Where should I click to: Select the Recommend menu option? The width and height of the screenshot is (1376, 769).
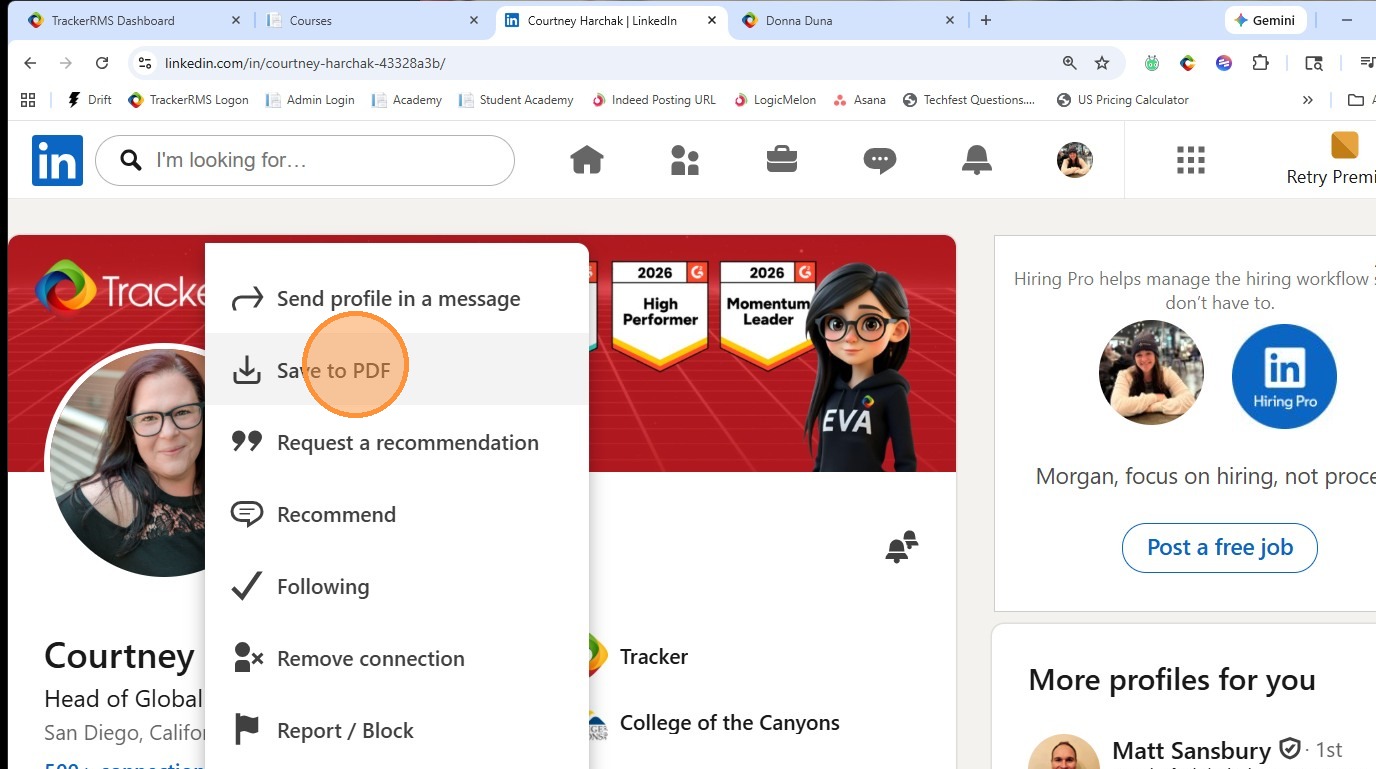point(397,514)
